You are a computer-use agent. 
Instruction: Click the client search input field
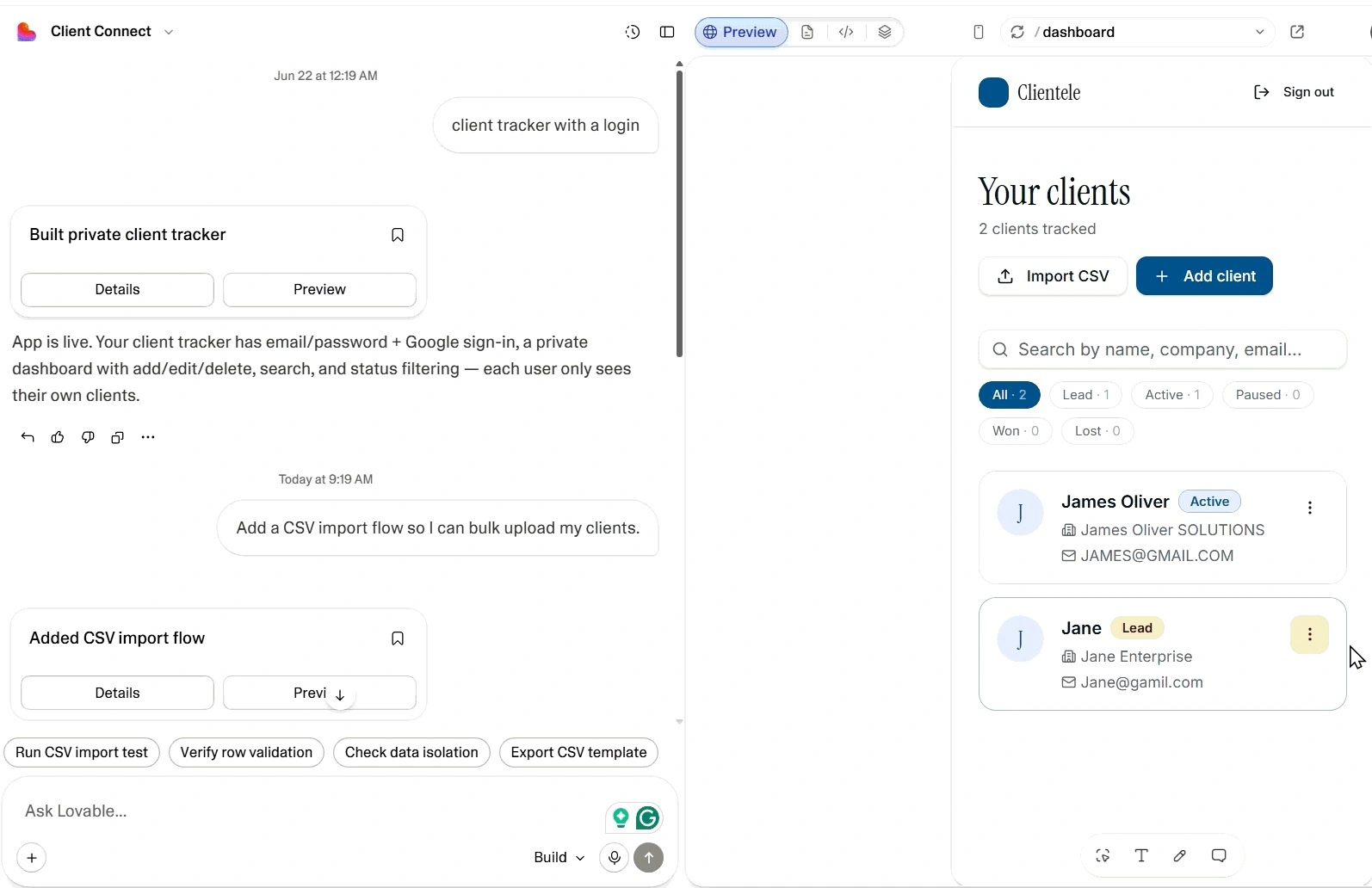click(1163, 349)
